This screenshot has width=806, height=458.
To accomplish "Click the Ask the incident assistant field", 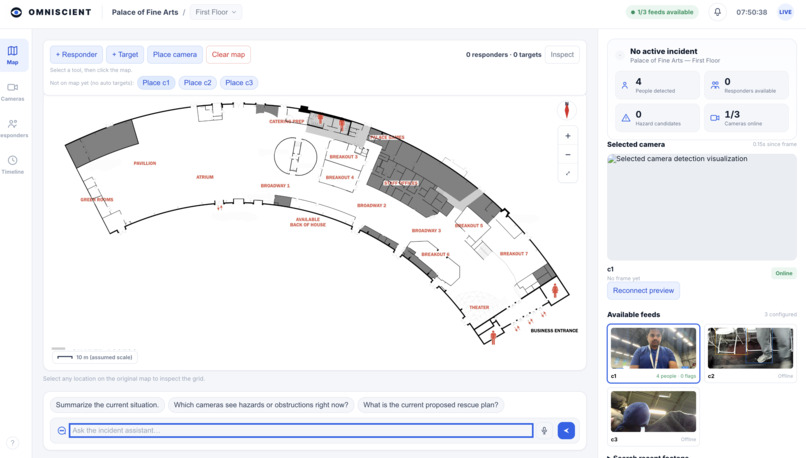I will point(301,431).
